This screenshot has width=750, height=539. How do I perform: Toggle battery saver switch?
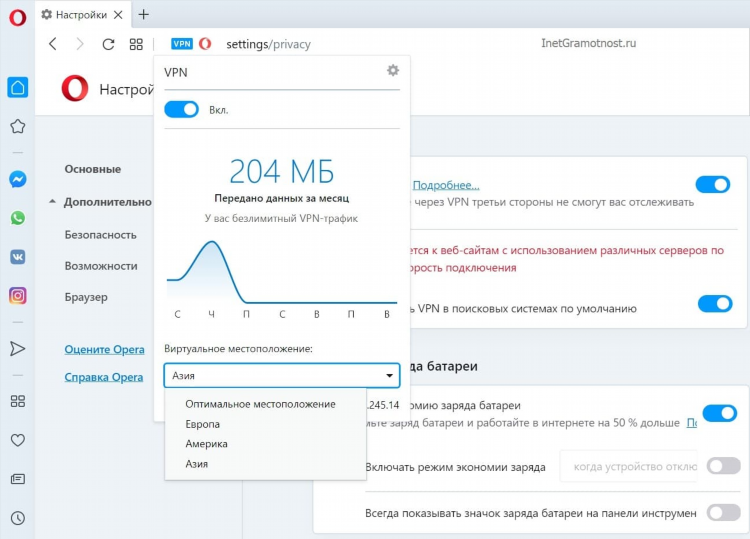720,414
